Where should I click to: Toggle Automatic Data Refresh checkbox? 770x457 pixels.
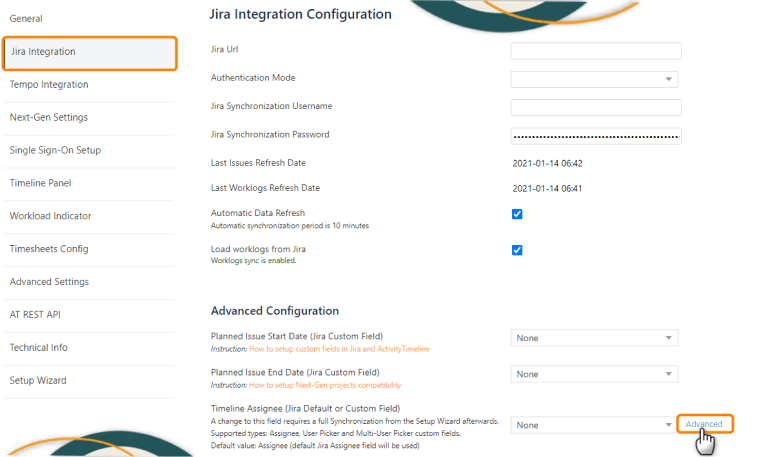pyautogui.click(x=517, y=214)
